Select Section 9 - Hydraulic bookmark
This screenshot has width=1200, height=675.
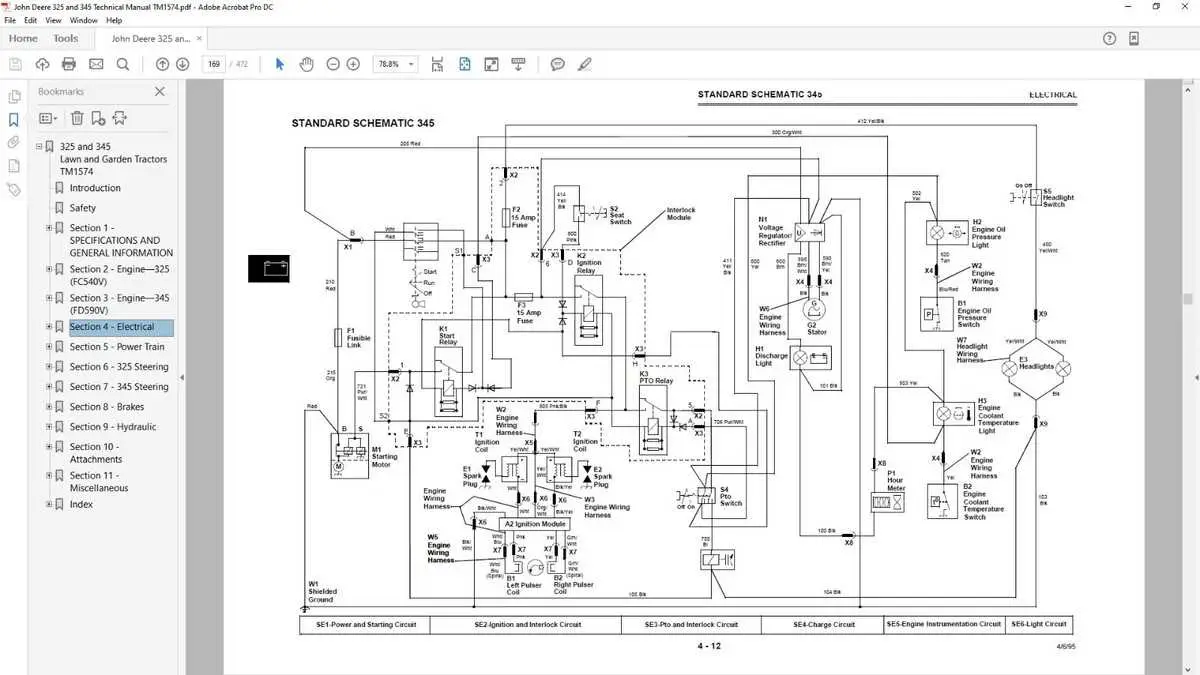(x=113, y=427)
